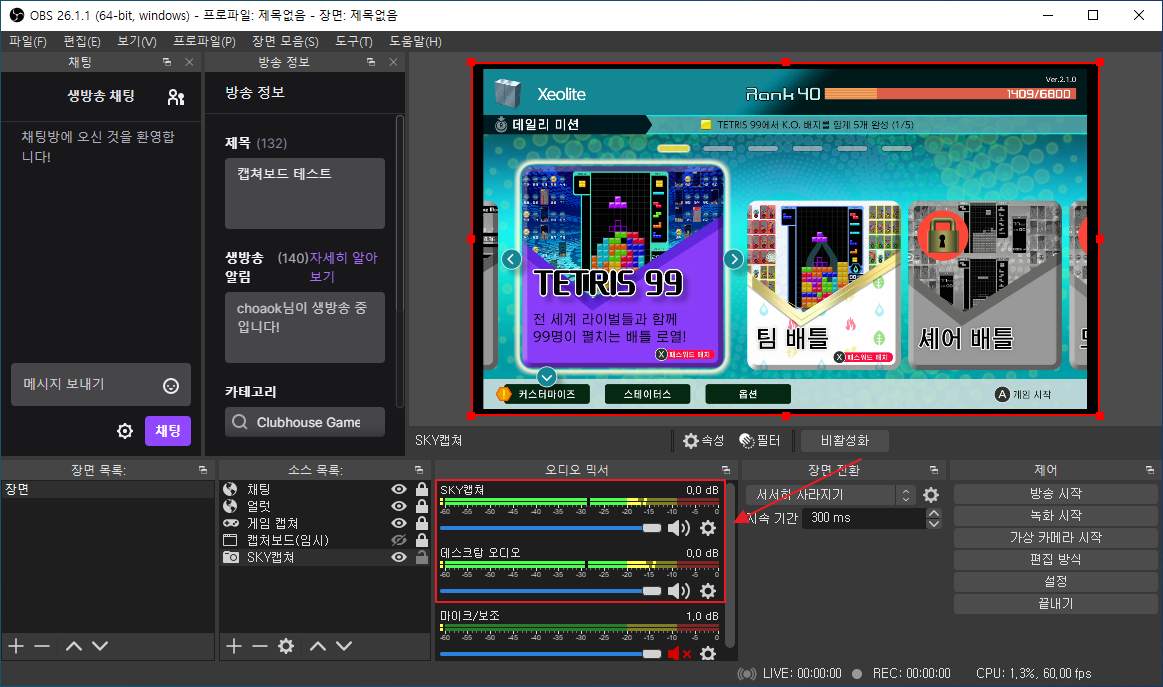Pop out the 장면 전환 dock

(934, 470)
